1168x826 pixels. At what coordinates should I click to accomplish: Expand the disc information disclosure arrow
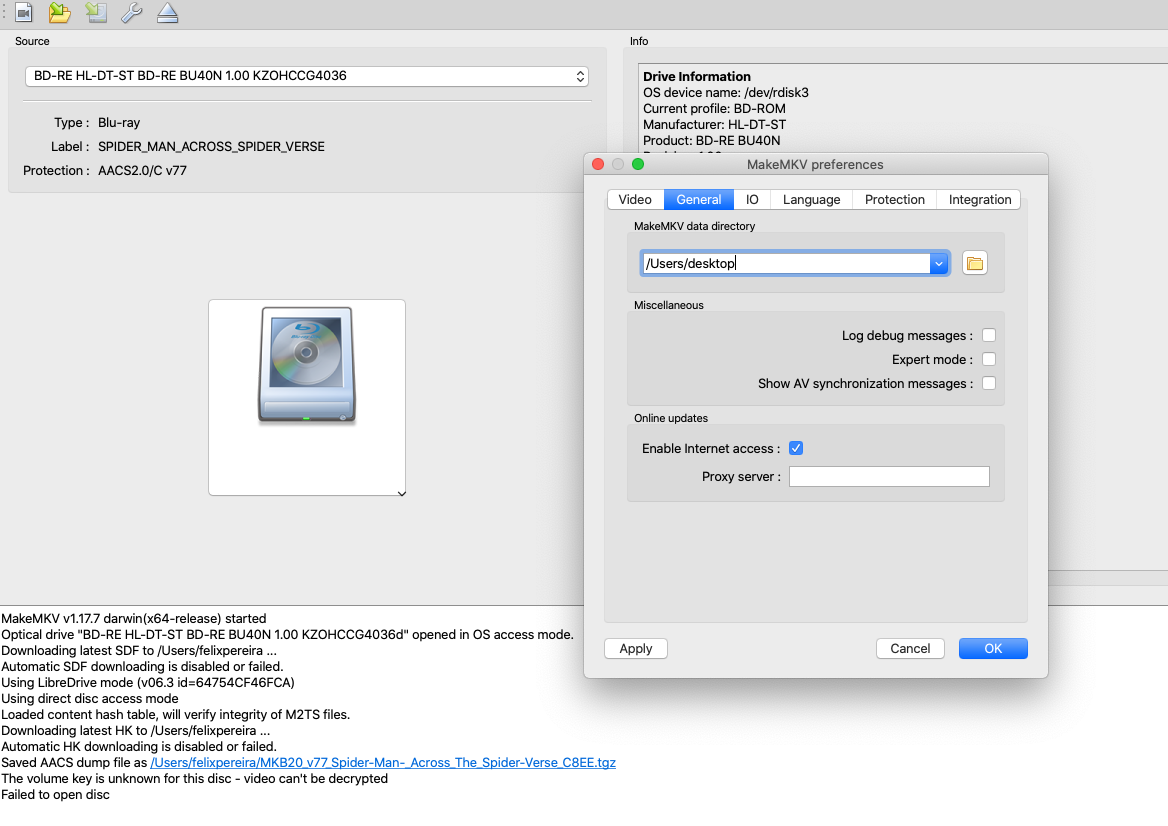401,493
